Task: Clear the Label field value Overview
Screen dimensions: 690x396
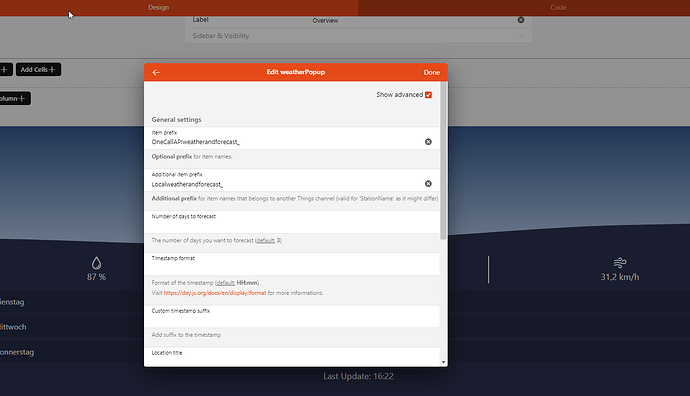Action: click(x=521, y=20)
